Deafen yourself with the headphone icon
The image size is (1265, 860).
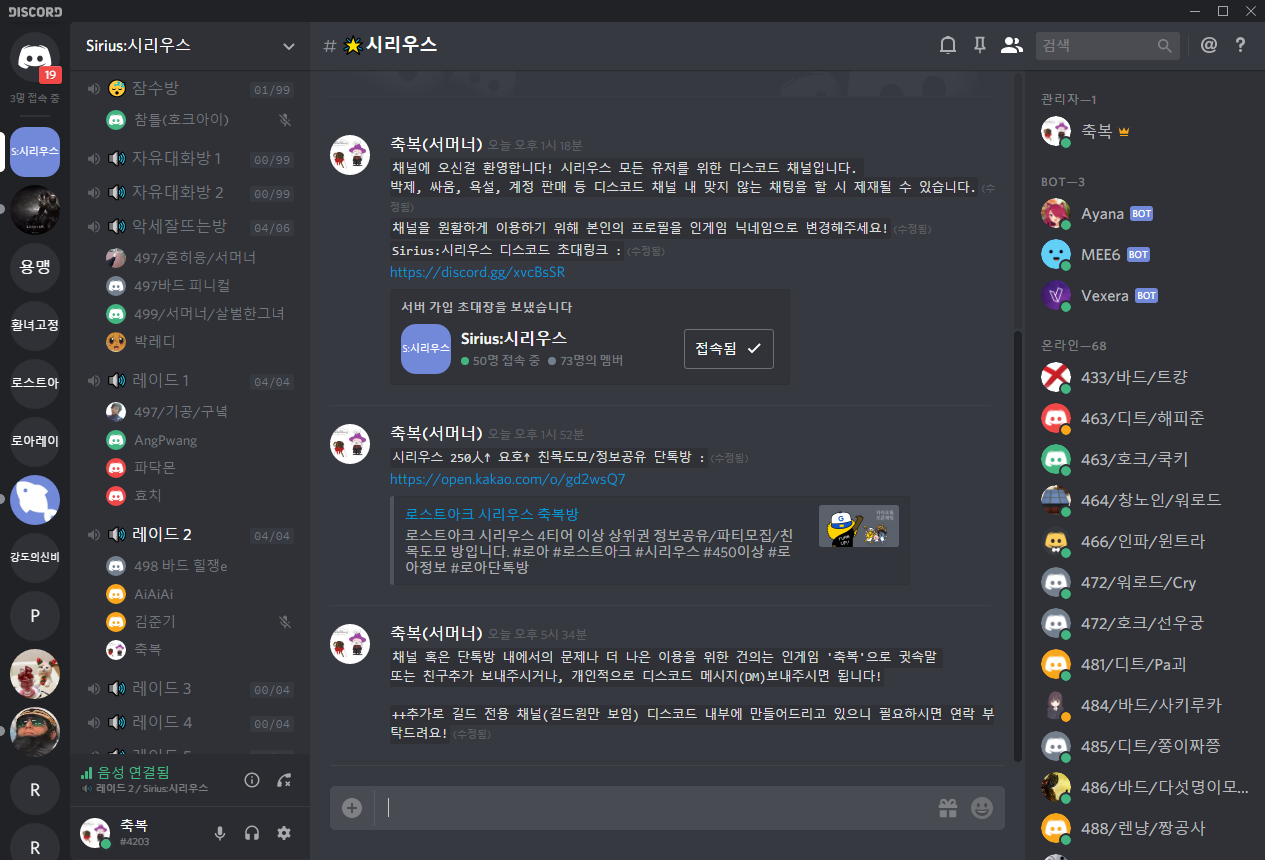251,833
